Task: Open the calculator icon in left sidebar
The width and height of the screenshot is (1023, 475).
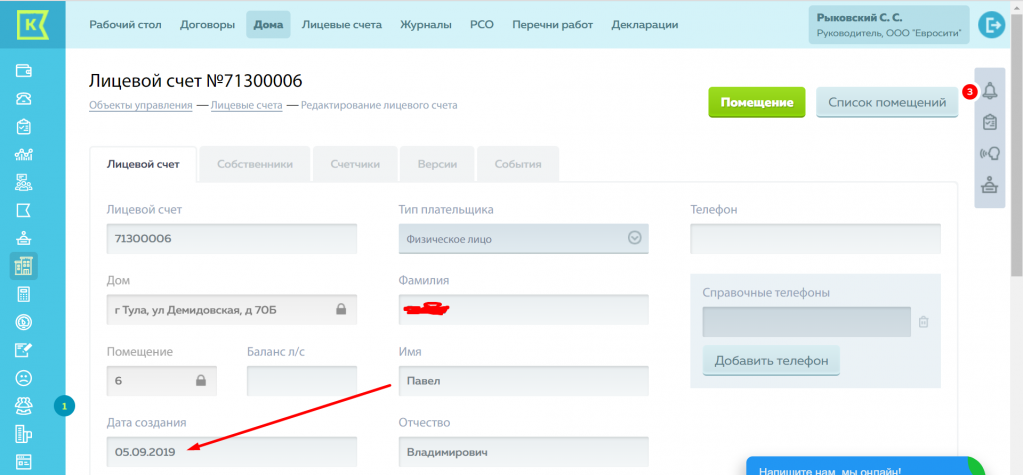Action: (x=24, y=294)
